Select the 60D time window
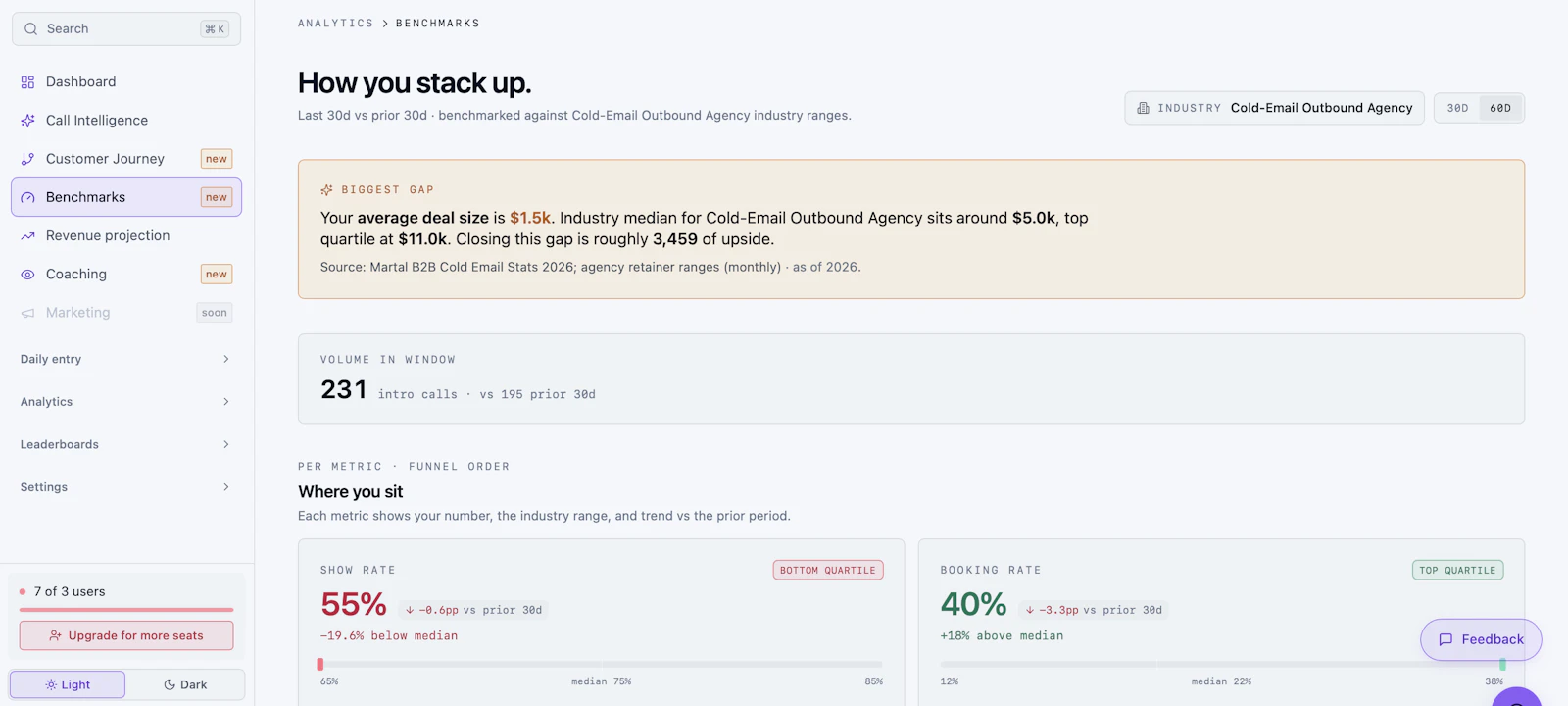 (1500, 108)
